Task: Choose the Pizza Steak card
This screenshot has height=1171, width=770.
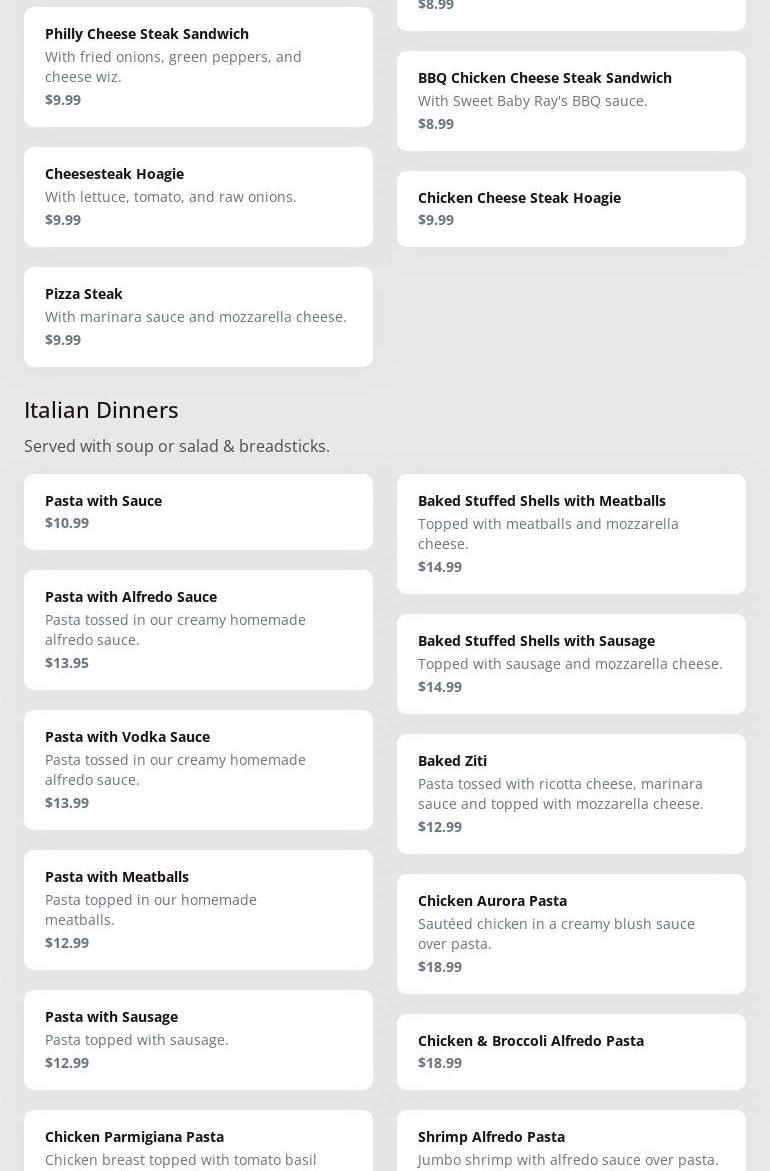Action: pos(198,316)
